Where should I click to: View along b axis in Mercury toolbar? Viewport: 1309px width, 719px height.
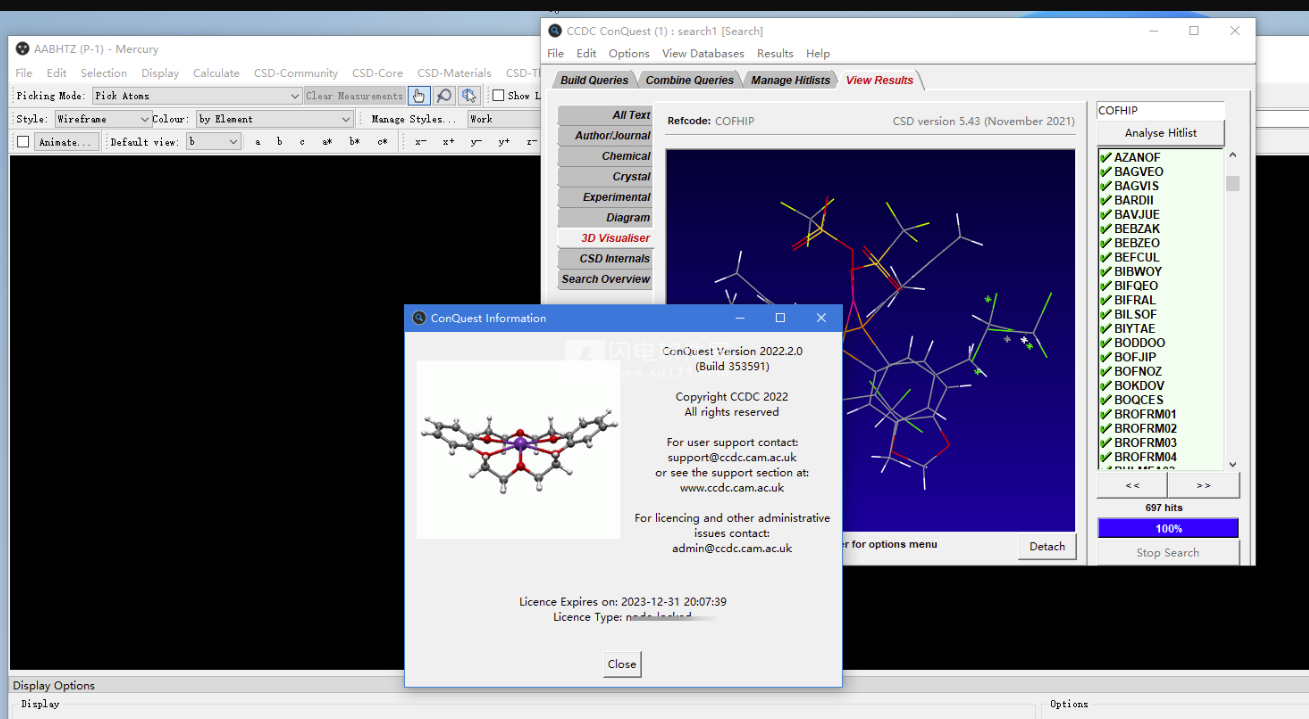point(279,142)
